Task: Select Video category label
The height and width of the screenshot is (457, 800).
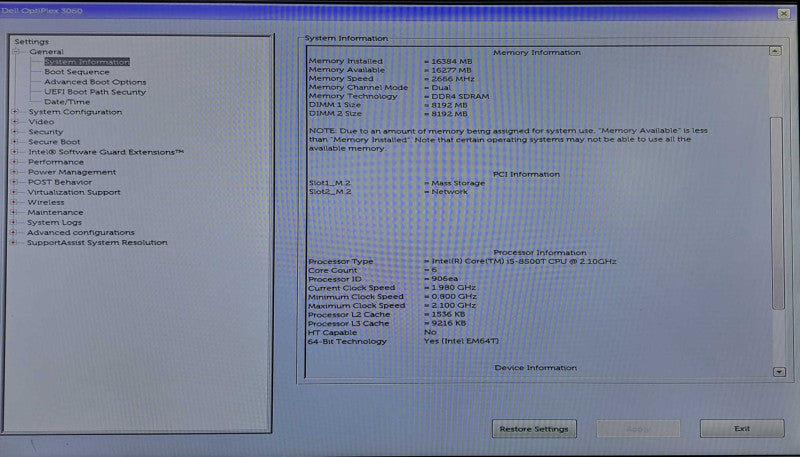Action: 41,122
